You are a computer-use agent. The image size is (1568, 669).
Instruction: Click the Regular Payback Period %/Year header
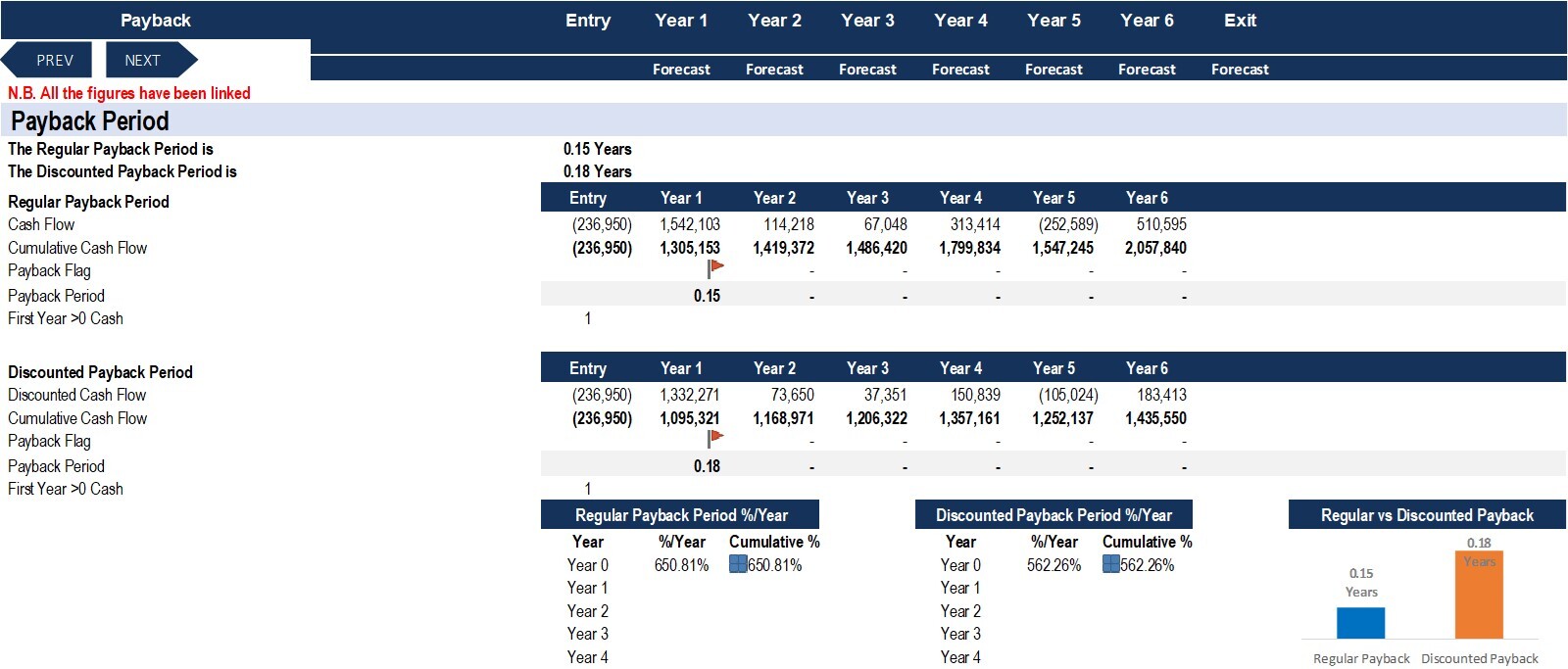point(680,515)
